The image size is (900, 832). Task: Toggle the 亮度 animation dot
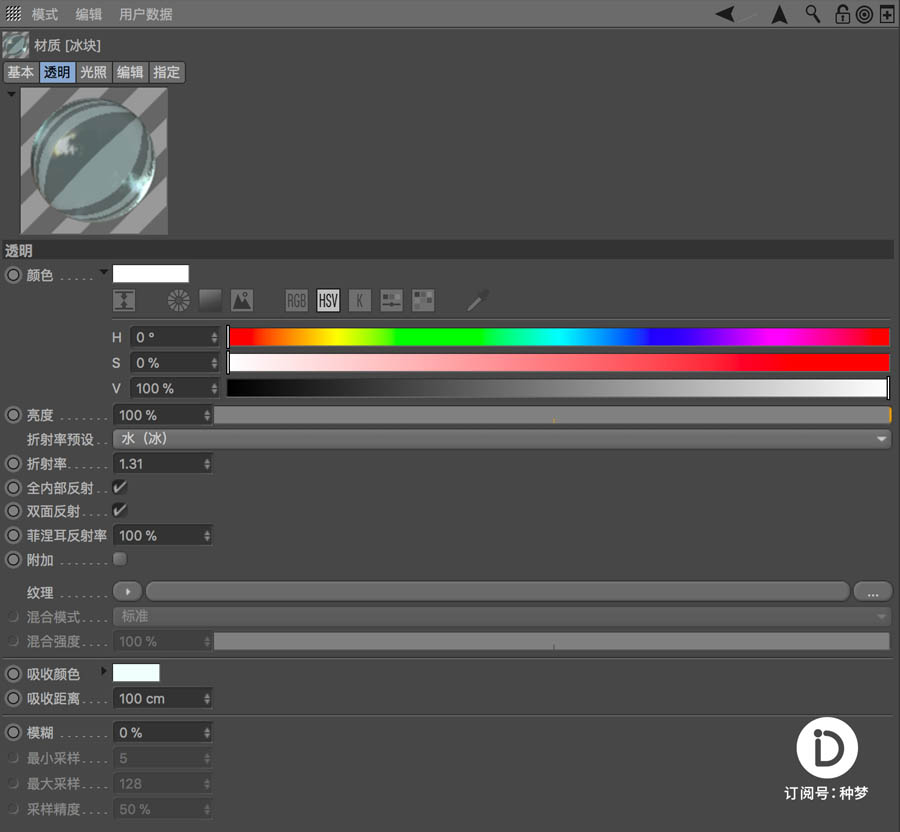[x=13, y=415]
